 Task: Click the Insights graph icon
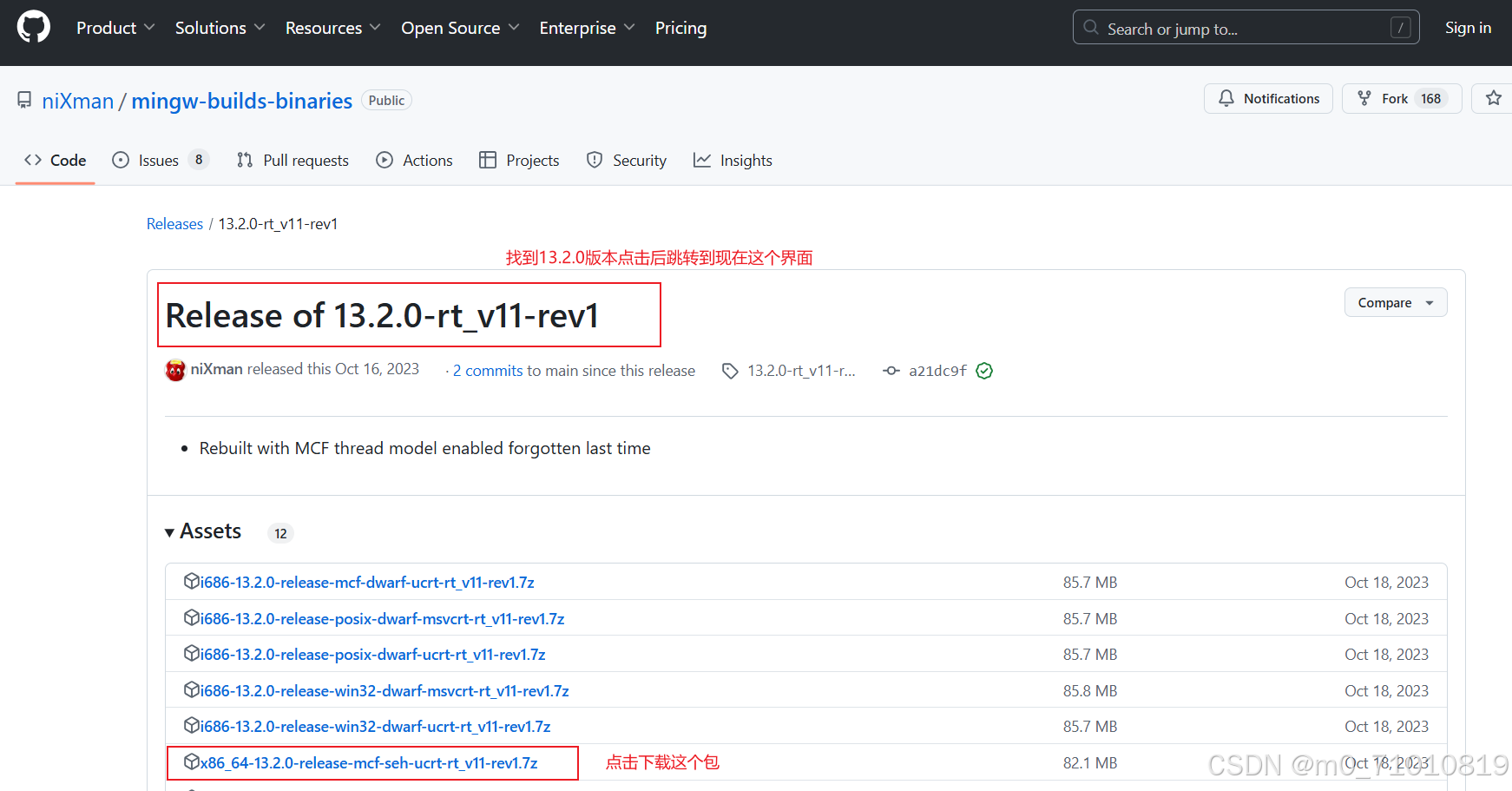pyautogui.click(x=701, y=160)
